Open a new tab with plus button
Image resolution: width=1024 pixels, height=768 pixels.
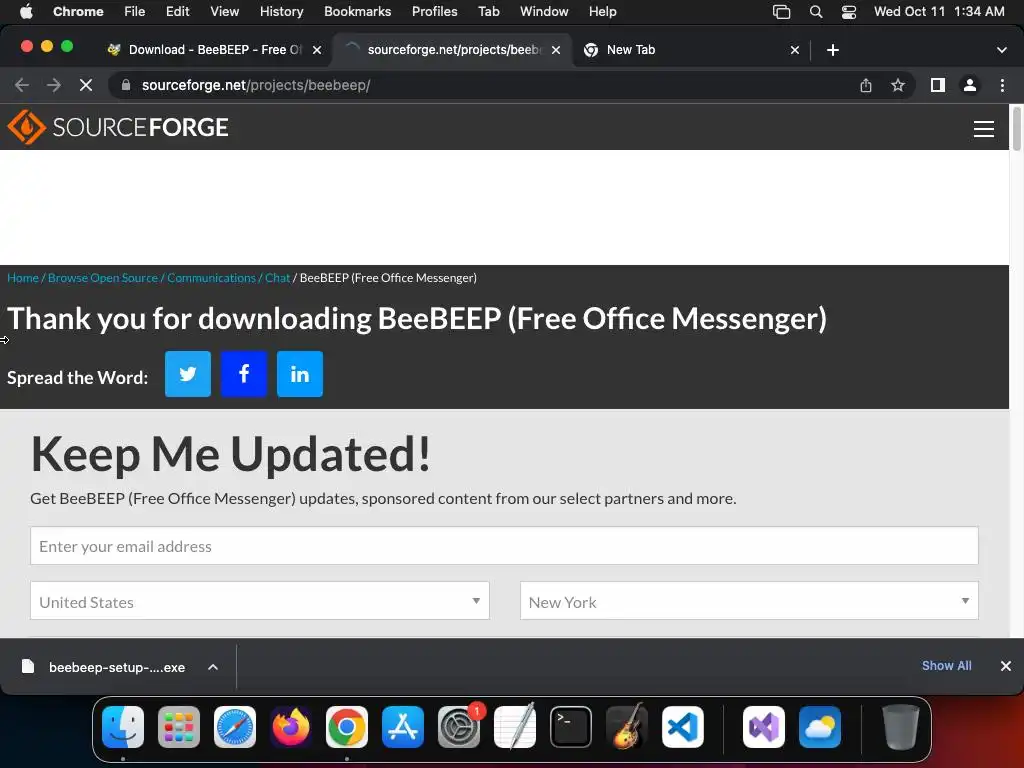pos(833,50)
